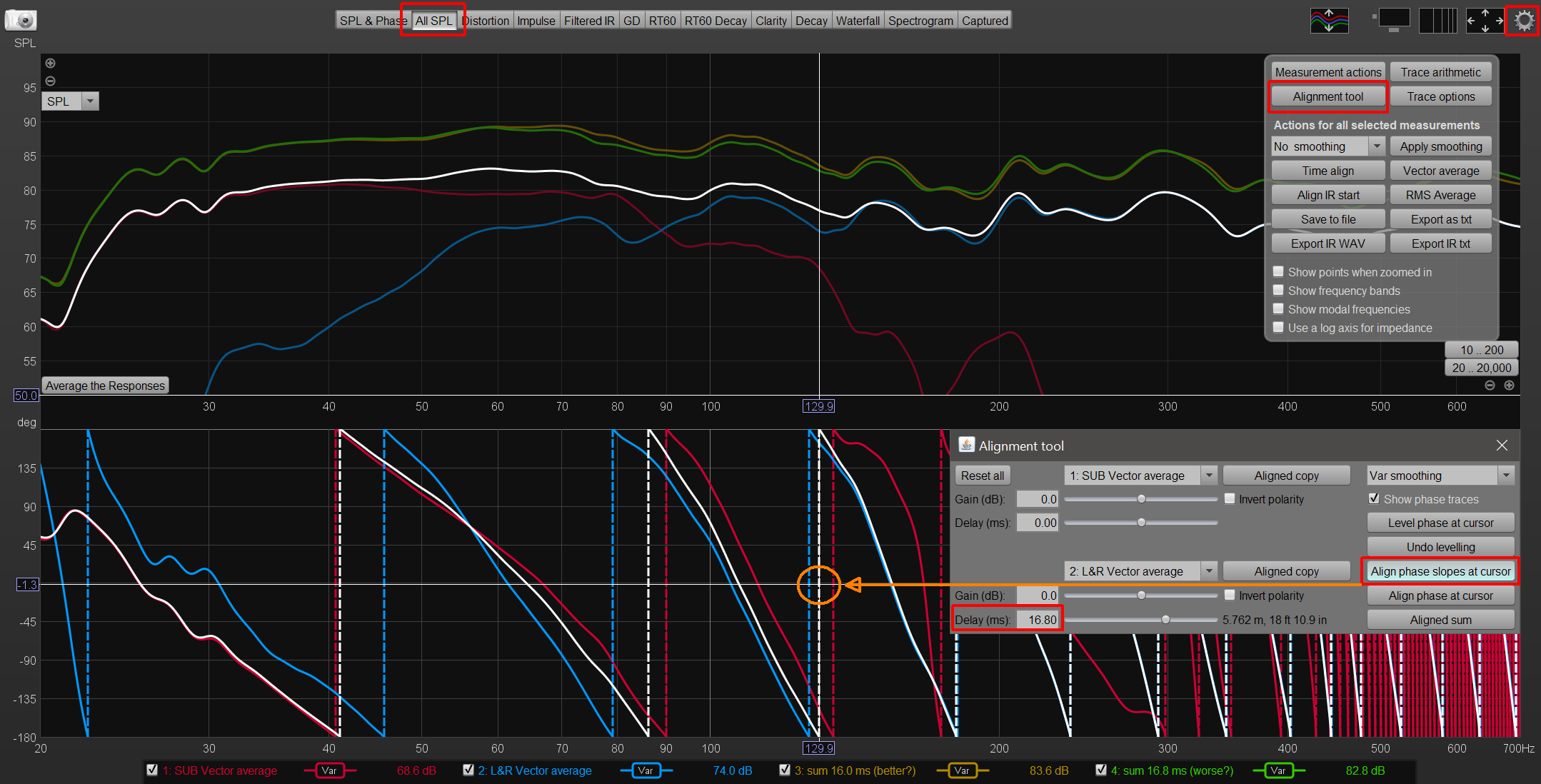1541x784 pixels.
Task: Click the Time align button
Action: 1328,171
